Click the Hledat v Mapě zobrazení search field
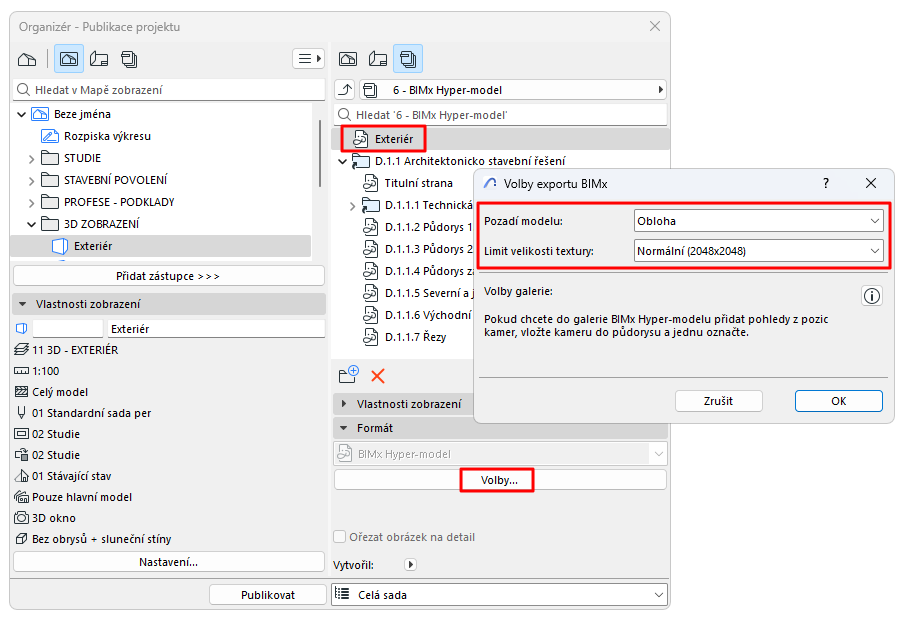Screen dimensions: 906x617 point(169,90)
